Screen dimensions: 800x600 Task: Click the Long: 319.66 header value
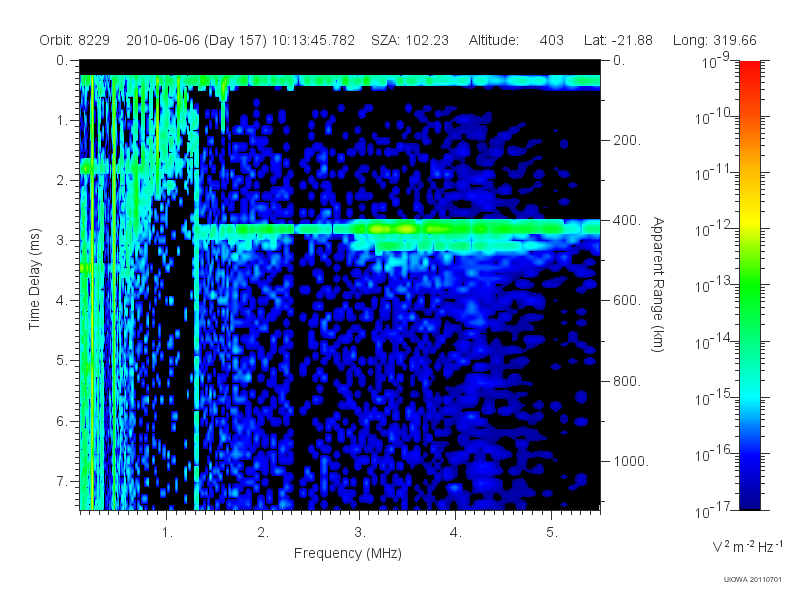[x=714, y=40]
